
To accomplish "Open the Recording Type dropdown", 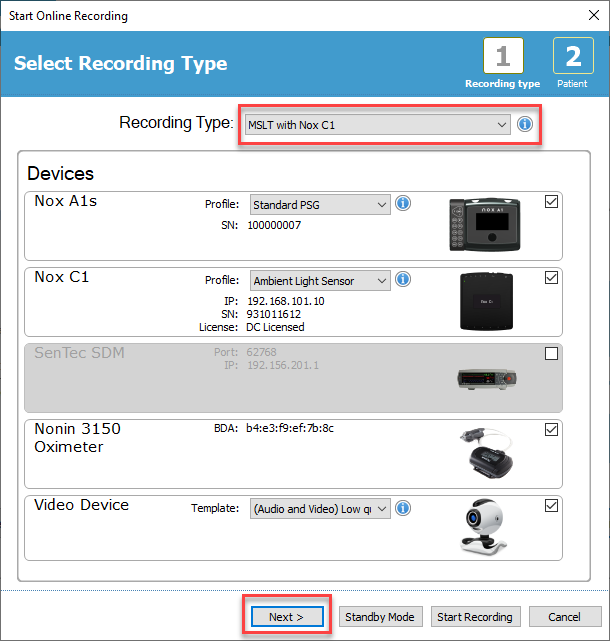I will click(377, 125).
